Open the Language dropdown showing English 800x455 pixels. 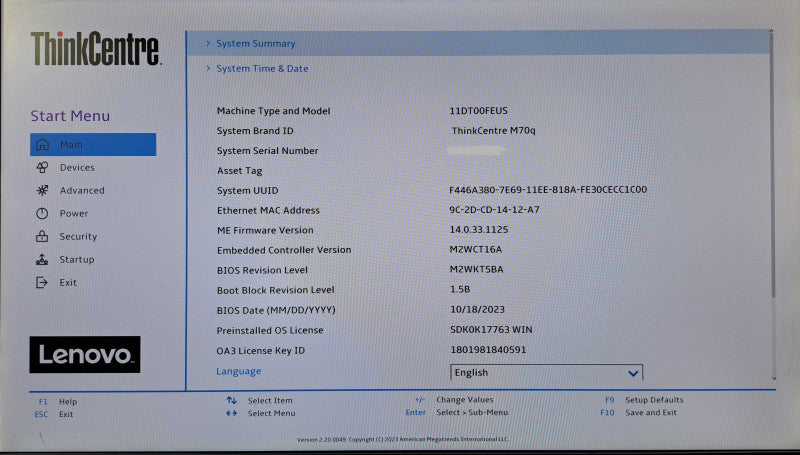pyautogui.click(x=546, y=372)
